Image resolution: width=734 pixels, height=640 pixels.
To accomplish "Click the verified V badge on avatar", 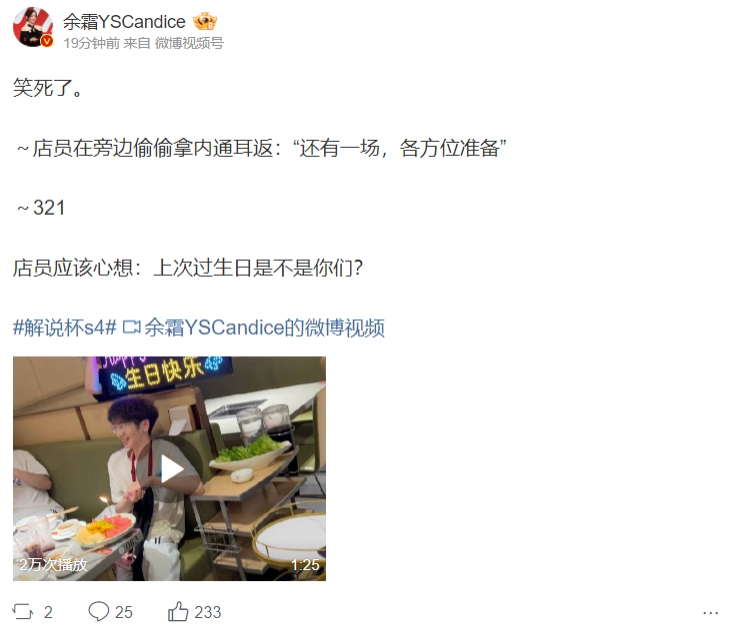I will pyautogui.click(x=47, y=41).
